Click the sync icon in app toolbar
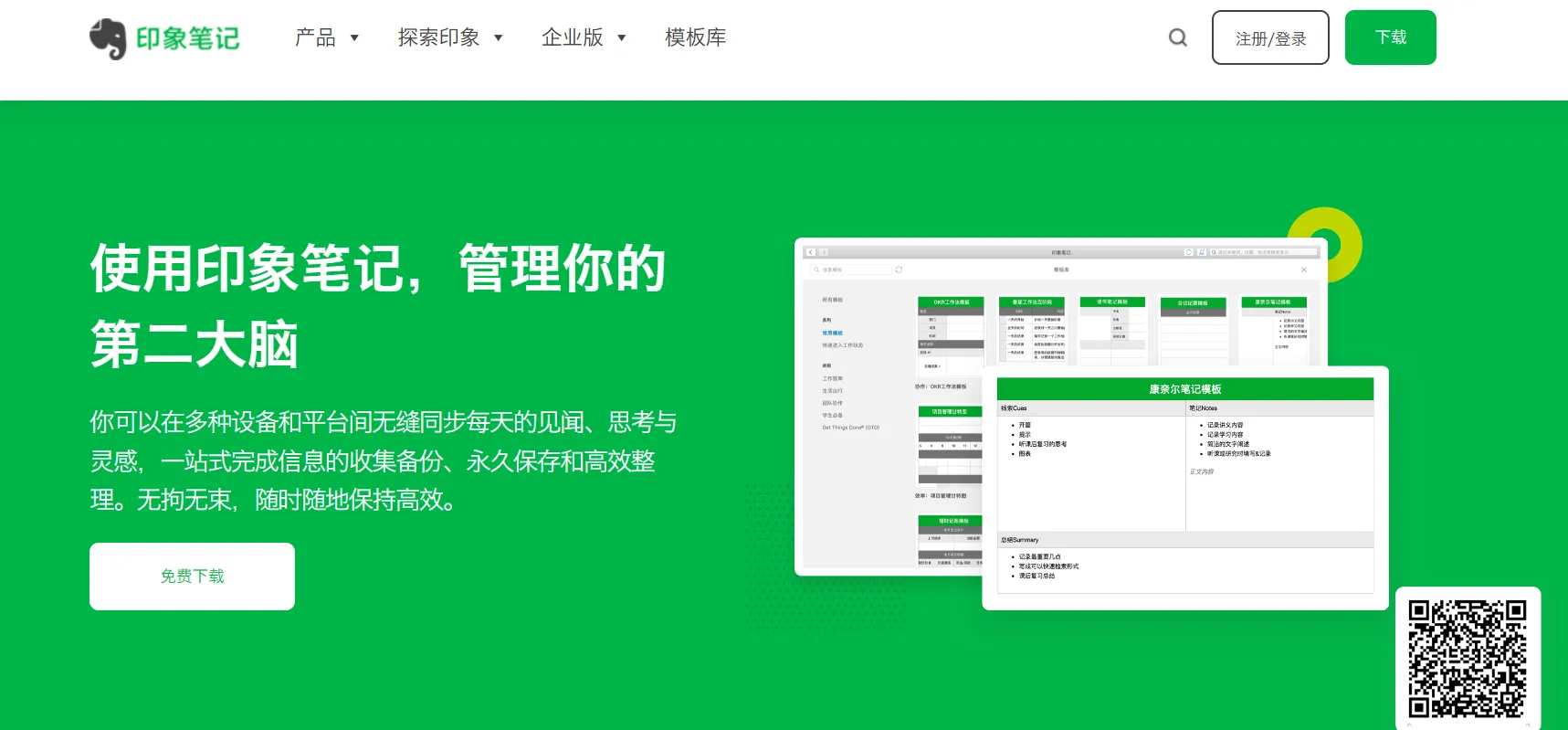1568x730 pixels. (x=1189, y=252)
